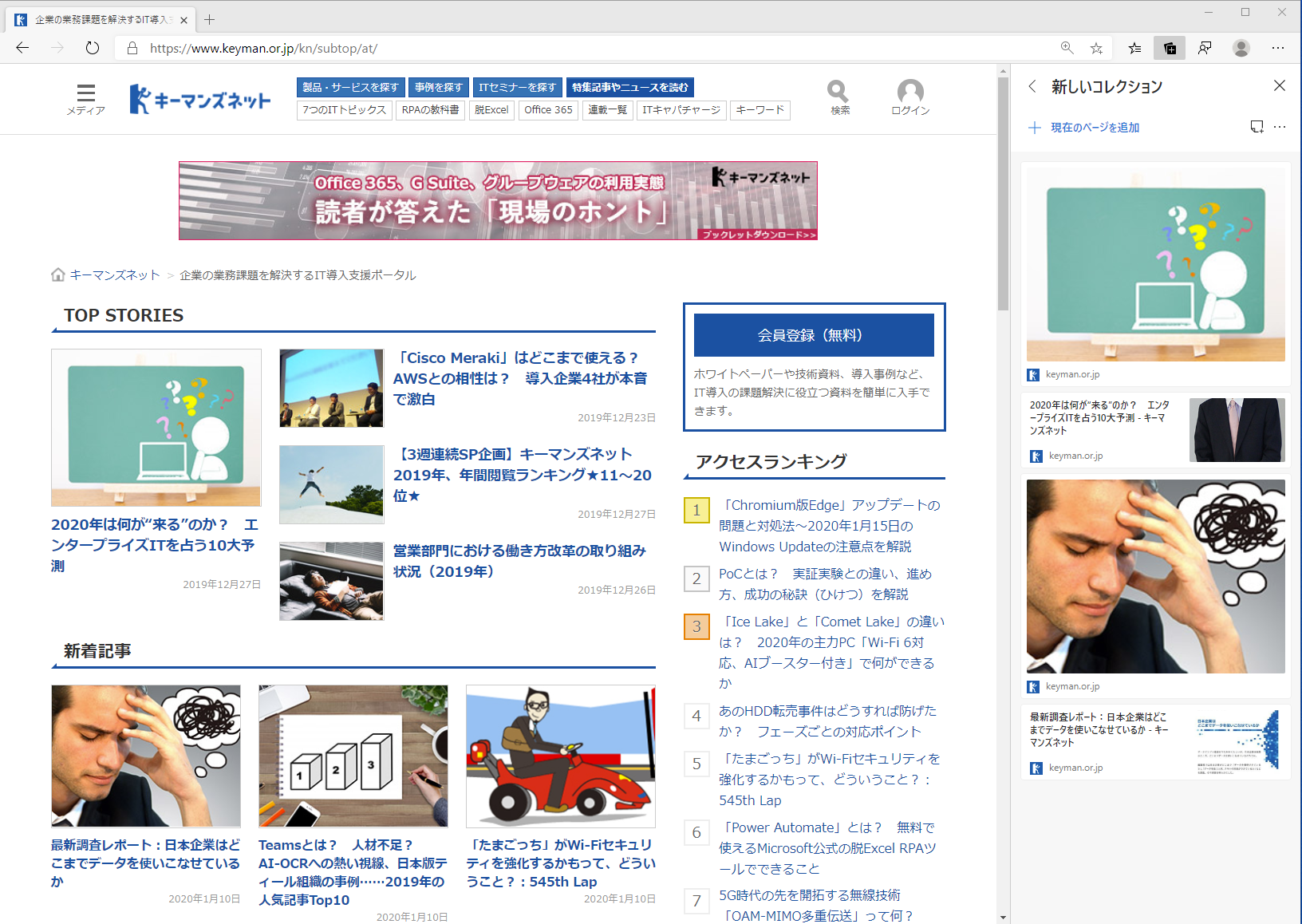Click the Office 365 booklet banner ad
Viewport: 1302px width, 924px height.
coord(498,201)
